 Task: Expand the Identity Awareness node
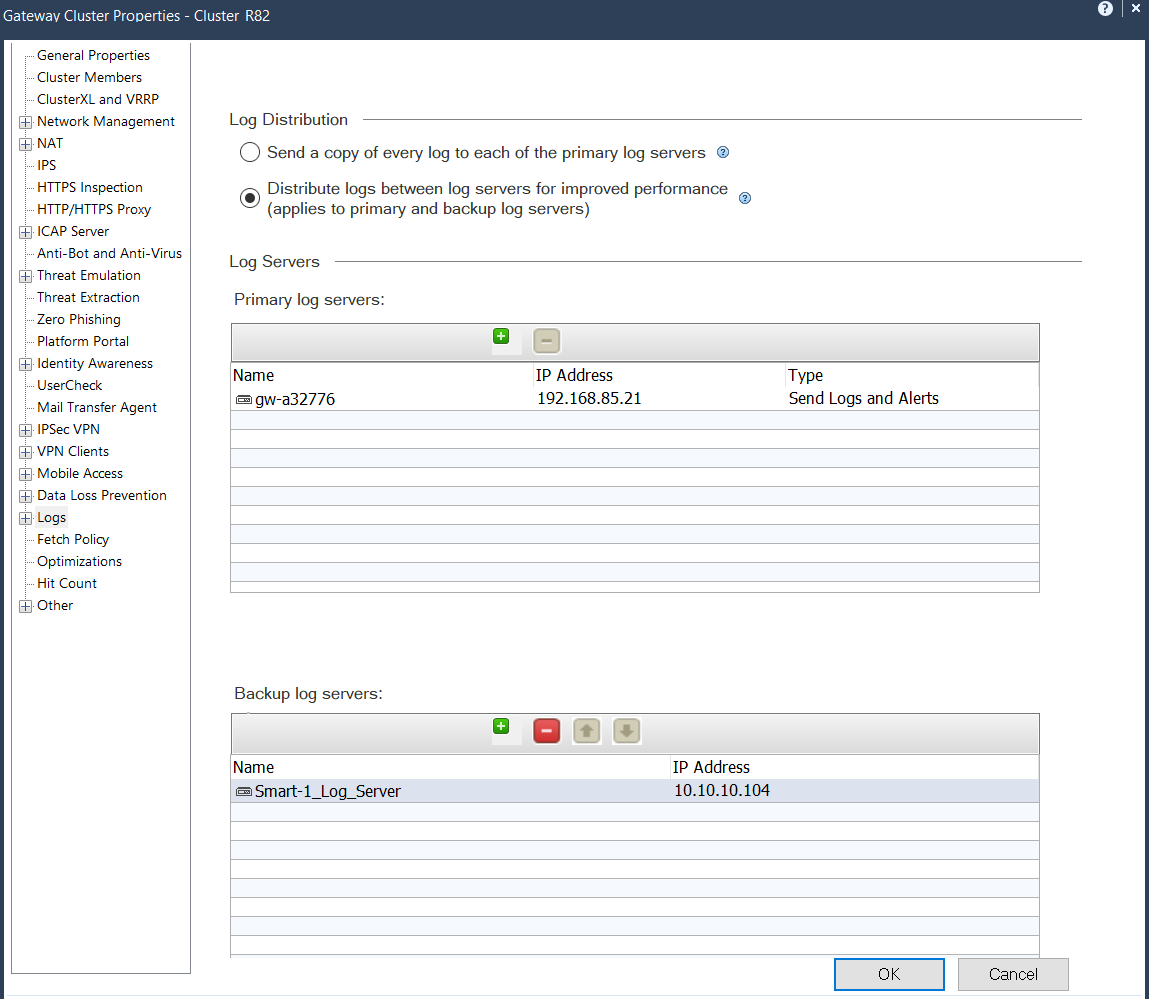(x=24, y=363)
